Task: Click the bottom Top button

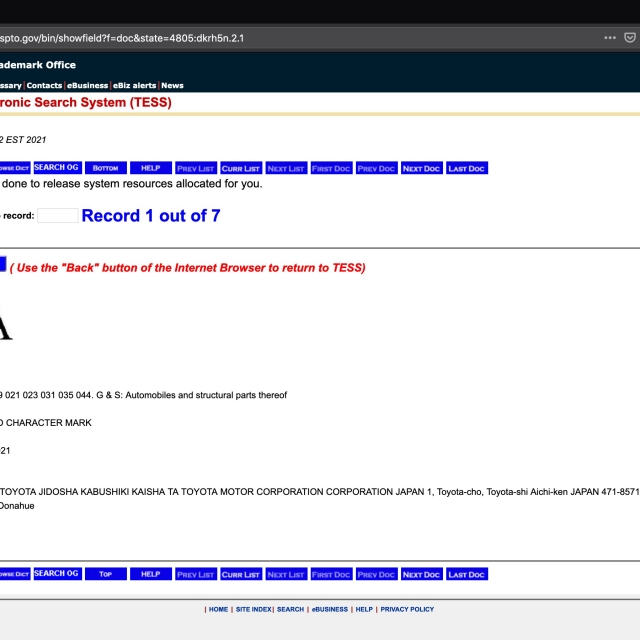Action: (x=106, y=574)
